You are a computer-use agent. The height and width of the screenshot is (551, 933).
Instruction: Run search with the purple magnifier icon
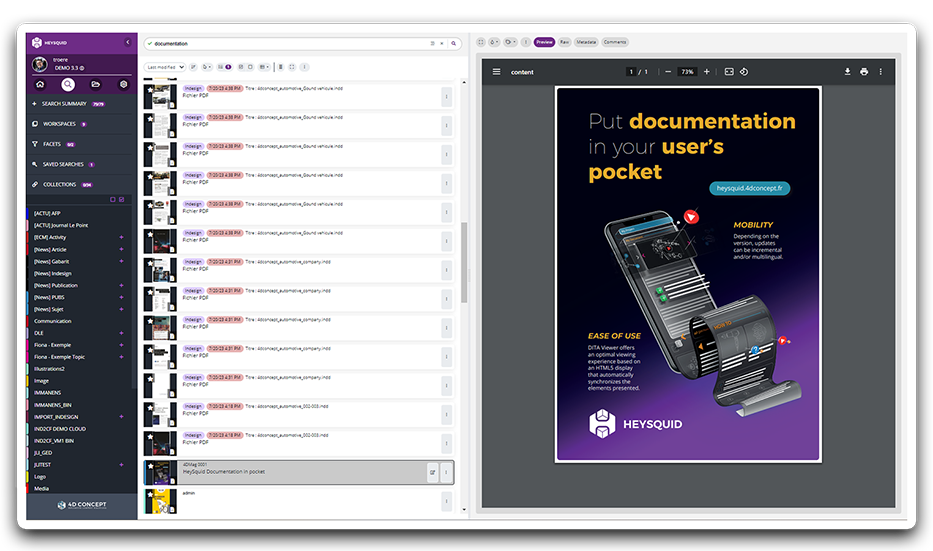[x=453, y=43]
